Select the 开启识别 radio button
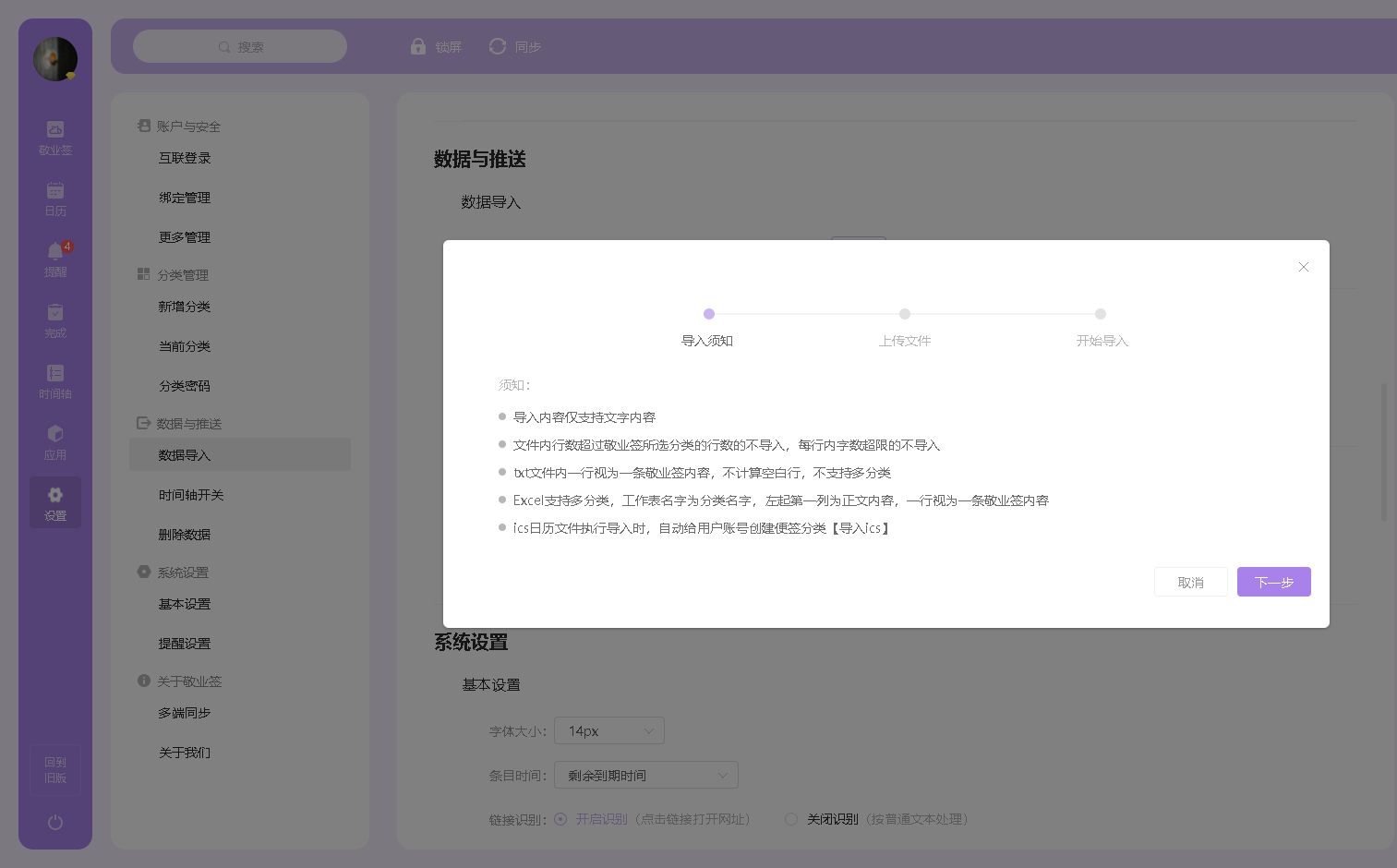This screenshot has height=868, width=1397. point(560,819)
